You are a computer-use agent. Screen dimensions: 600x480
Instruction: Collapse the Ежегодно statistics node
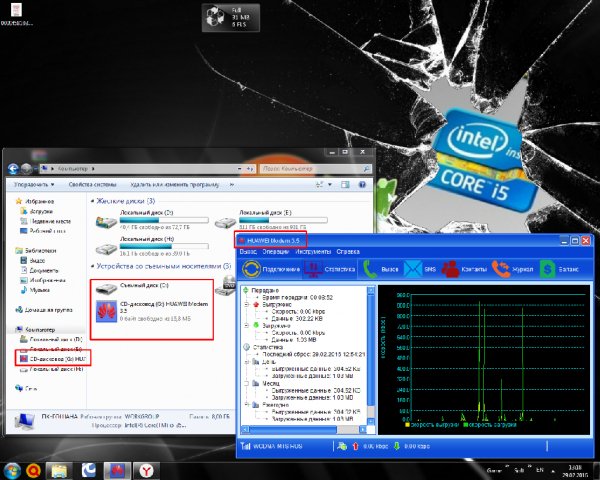[x=247, y=405]
